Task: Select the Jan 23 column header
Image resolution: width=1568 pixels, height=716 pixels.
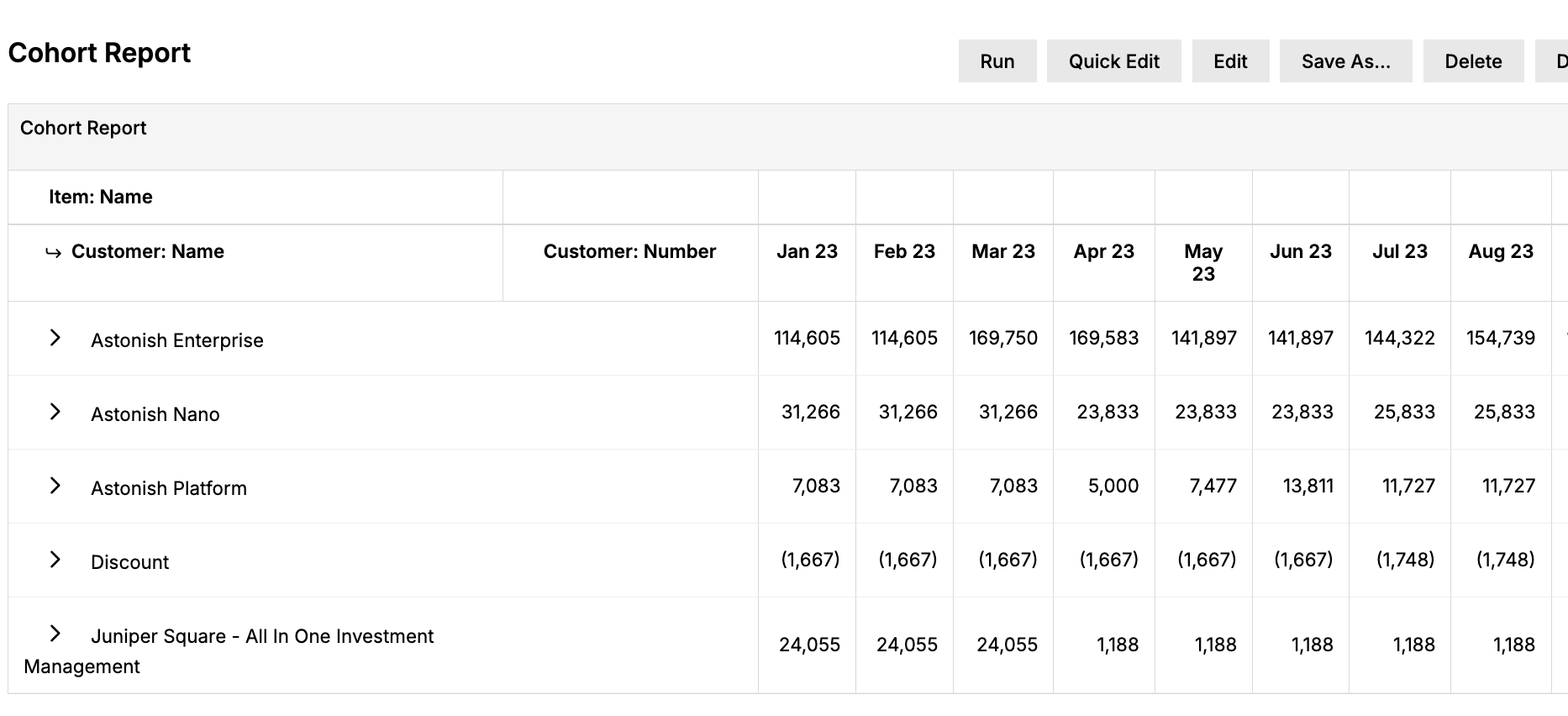Action: (x=807, y=251)
